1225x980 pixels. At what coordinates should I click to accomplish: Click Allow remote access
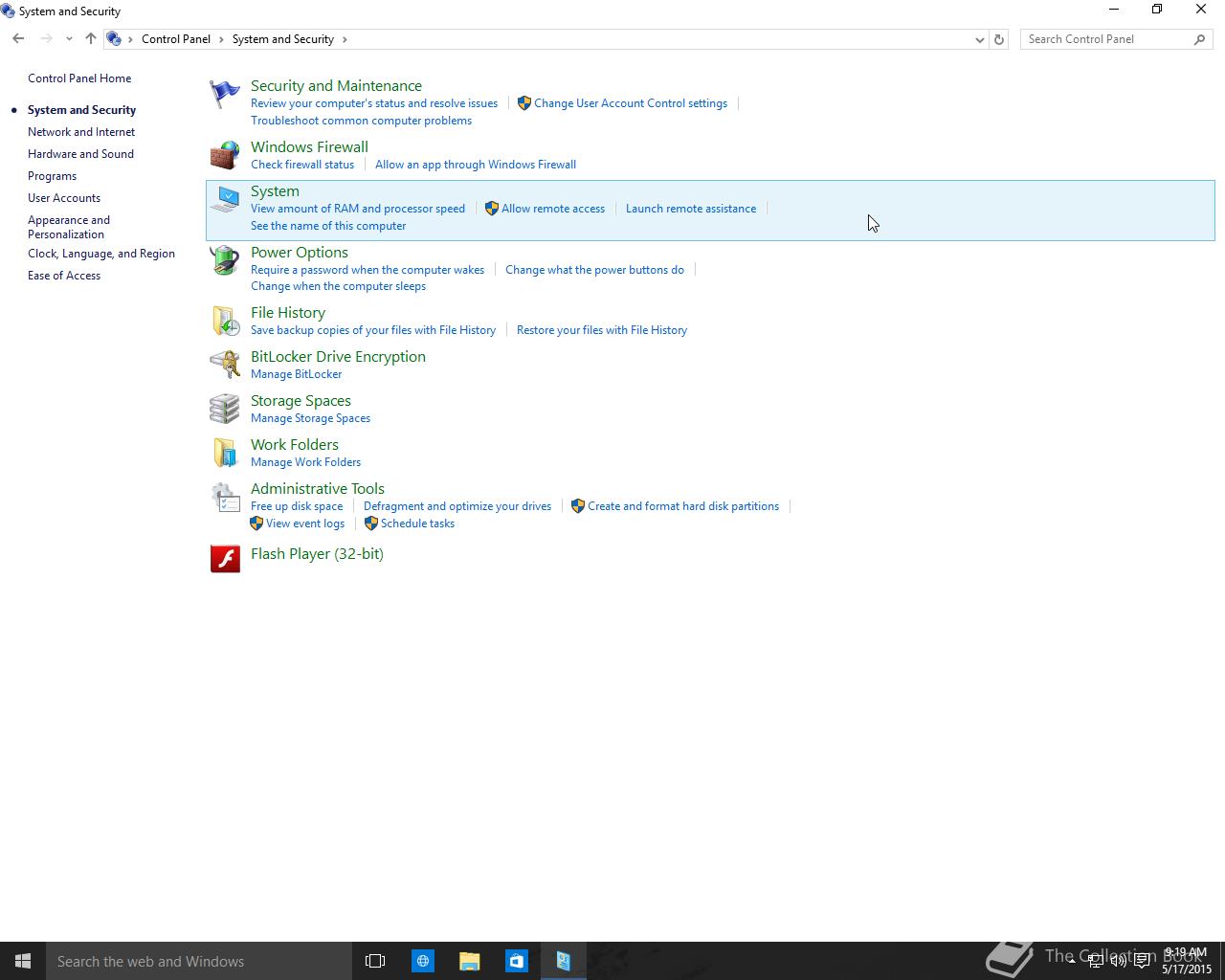pyautogui.click(x=553, y=209)
